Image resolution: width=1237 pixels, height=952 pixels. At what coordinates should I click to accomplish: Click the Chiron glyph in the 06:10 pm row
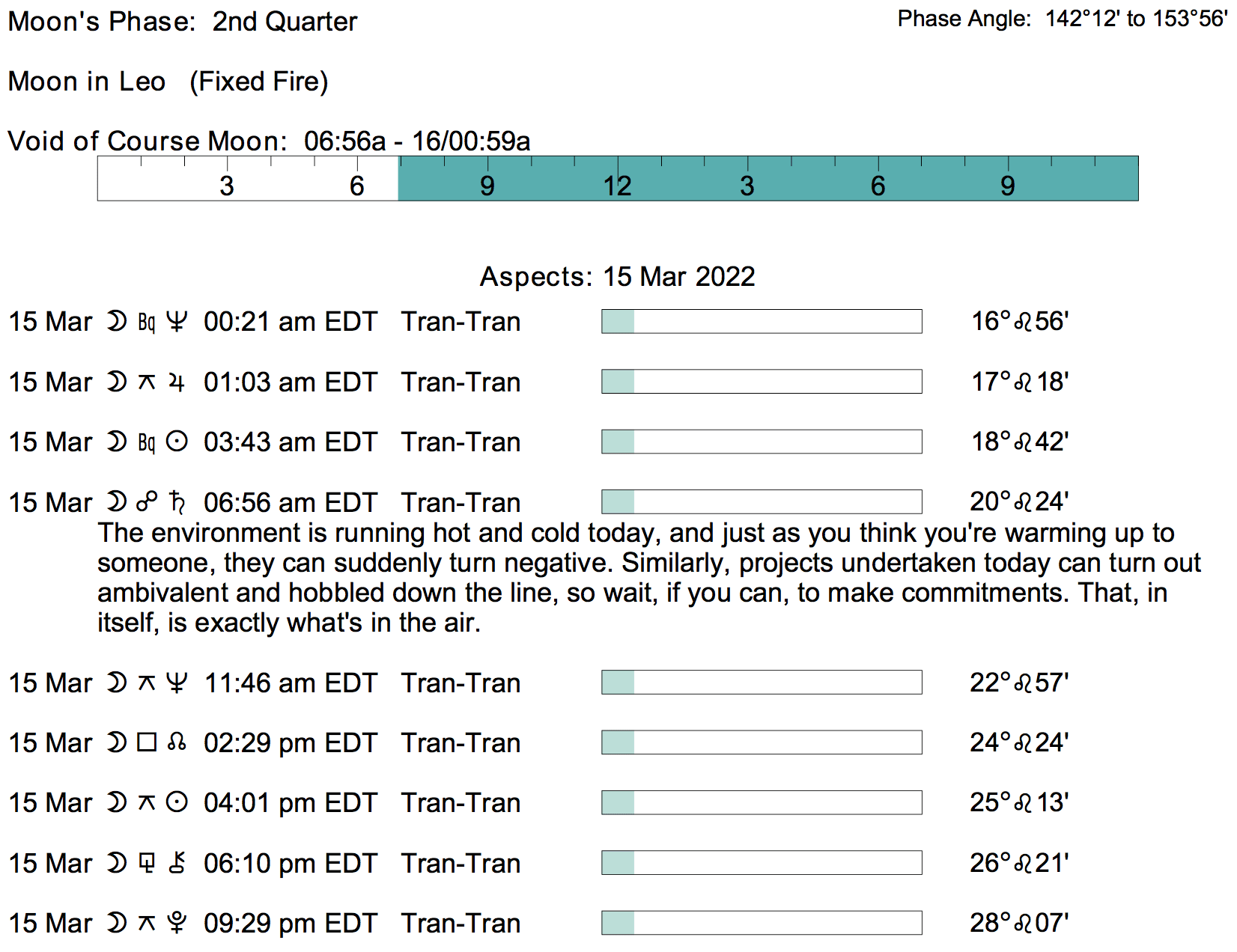tap(177, 863)
